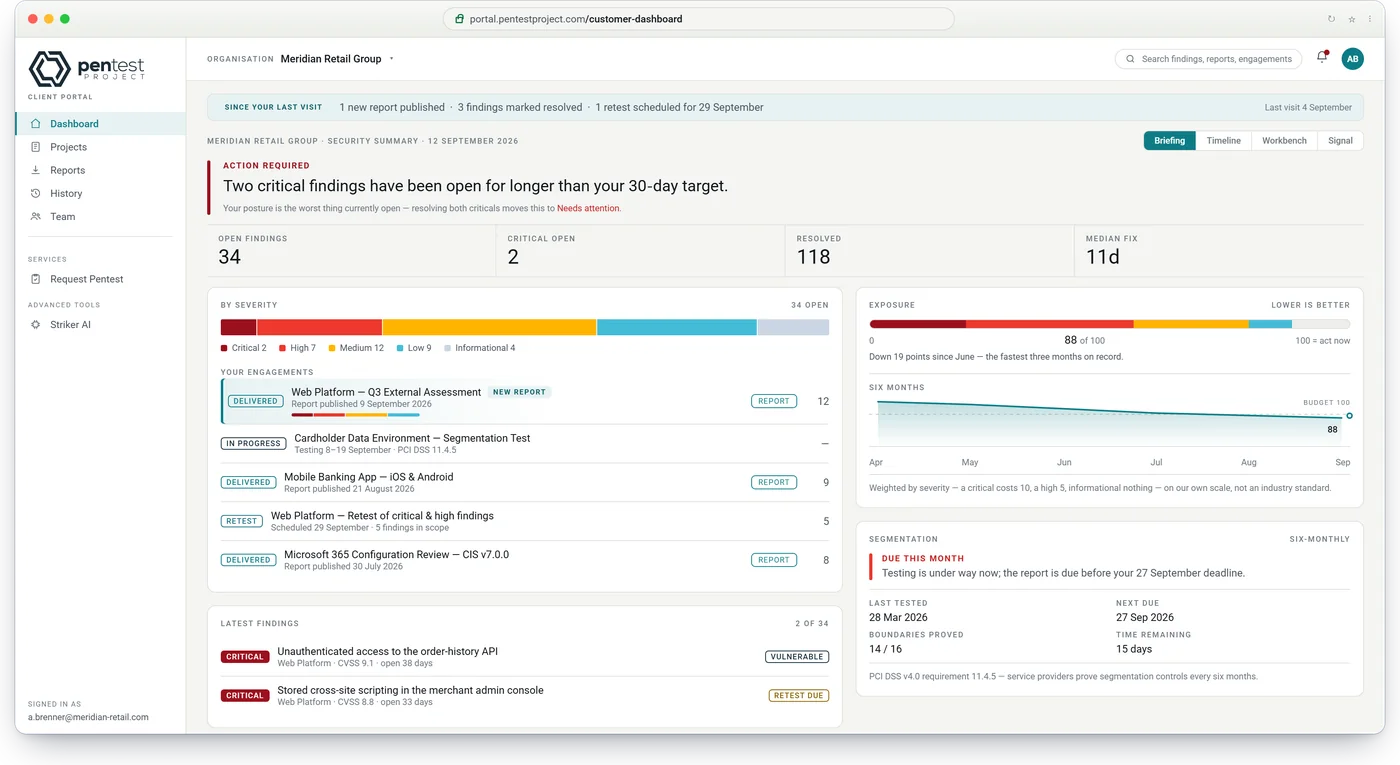Select the yellow Medium segment of the By Severity bar
The height and width of the screenshot is (765, 1400).
(489, 327)
